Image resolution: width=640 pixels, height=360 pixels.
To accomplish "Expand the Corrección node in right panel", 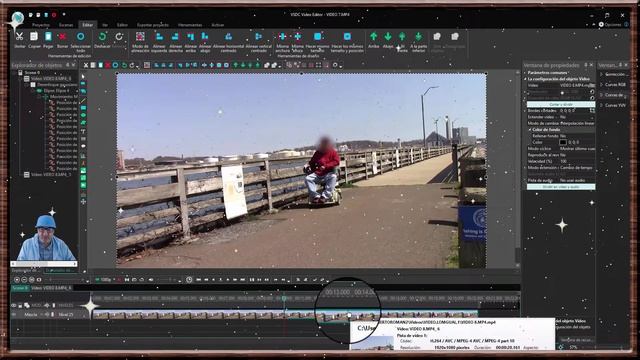I will point(601,74).
